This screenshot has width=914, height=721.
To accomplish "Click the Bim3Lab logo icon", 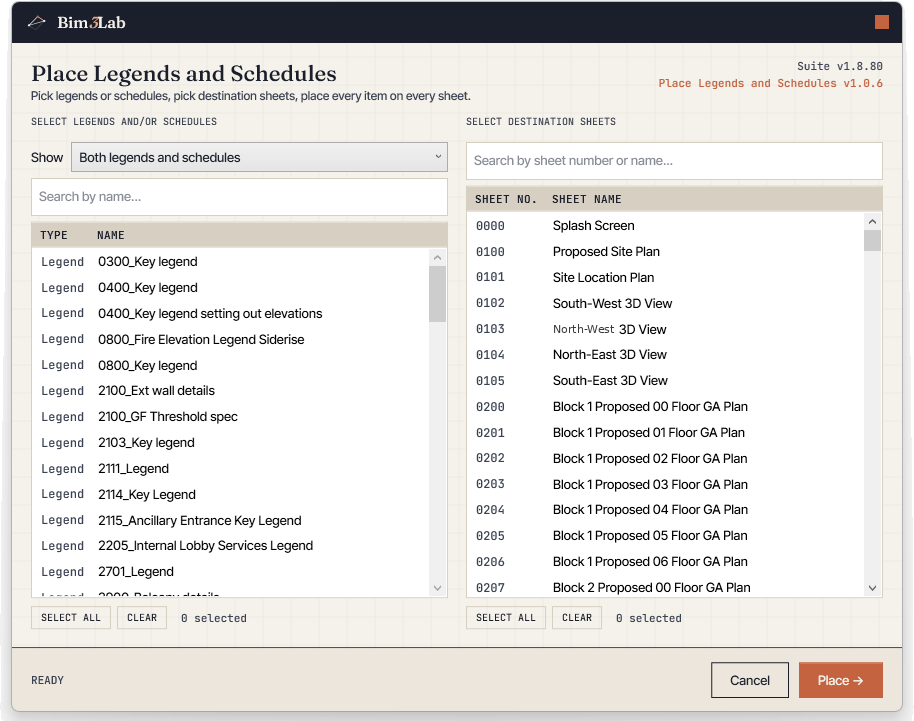I will 36,23.
